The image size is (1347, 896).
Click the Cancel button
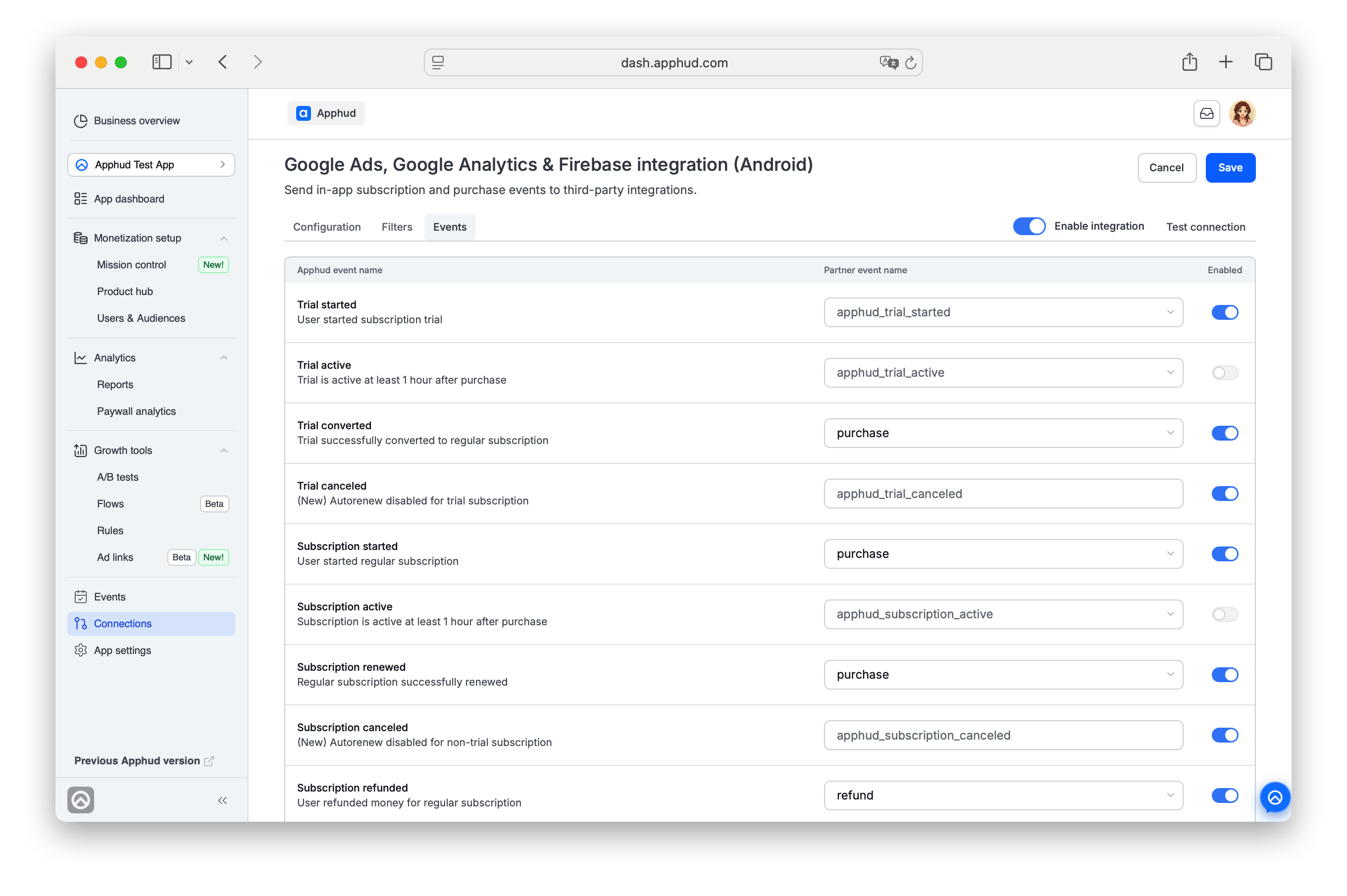[1166, 167]
